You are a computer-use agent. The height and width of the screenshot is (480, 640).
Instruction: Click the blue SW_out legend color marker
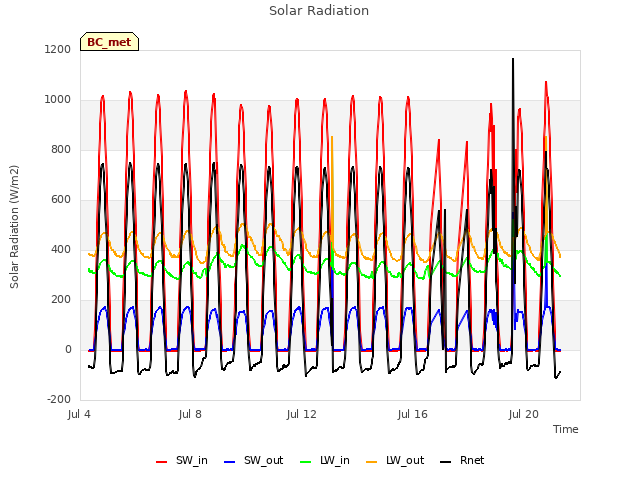tap(230, 462)
